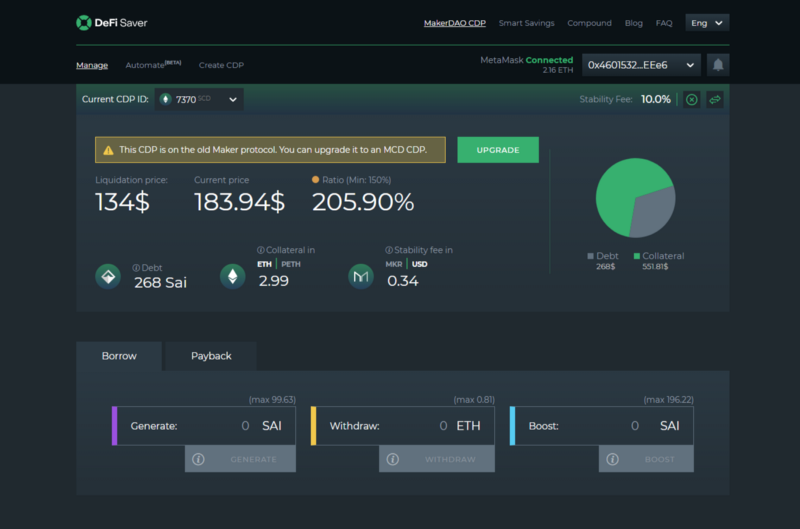Click the info icon on Withdraw button
Viewport: 800px width, 529px height.
coord(392,459)
